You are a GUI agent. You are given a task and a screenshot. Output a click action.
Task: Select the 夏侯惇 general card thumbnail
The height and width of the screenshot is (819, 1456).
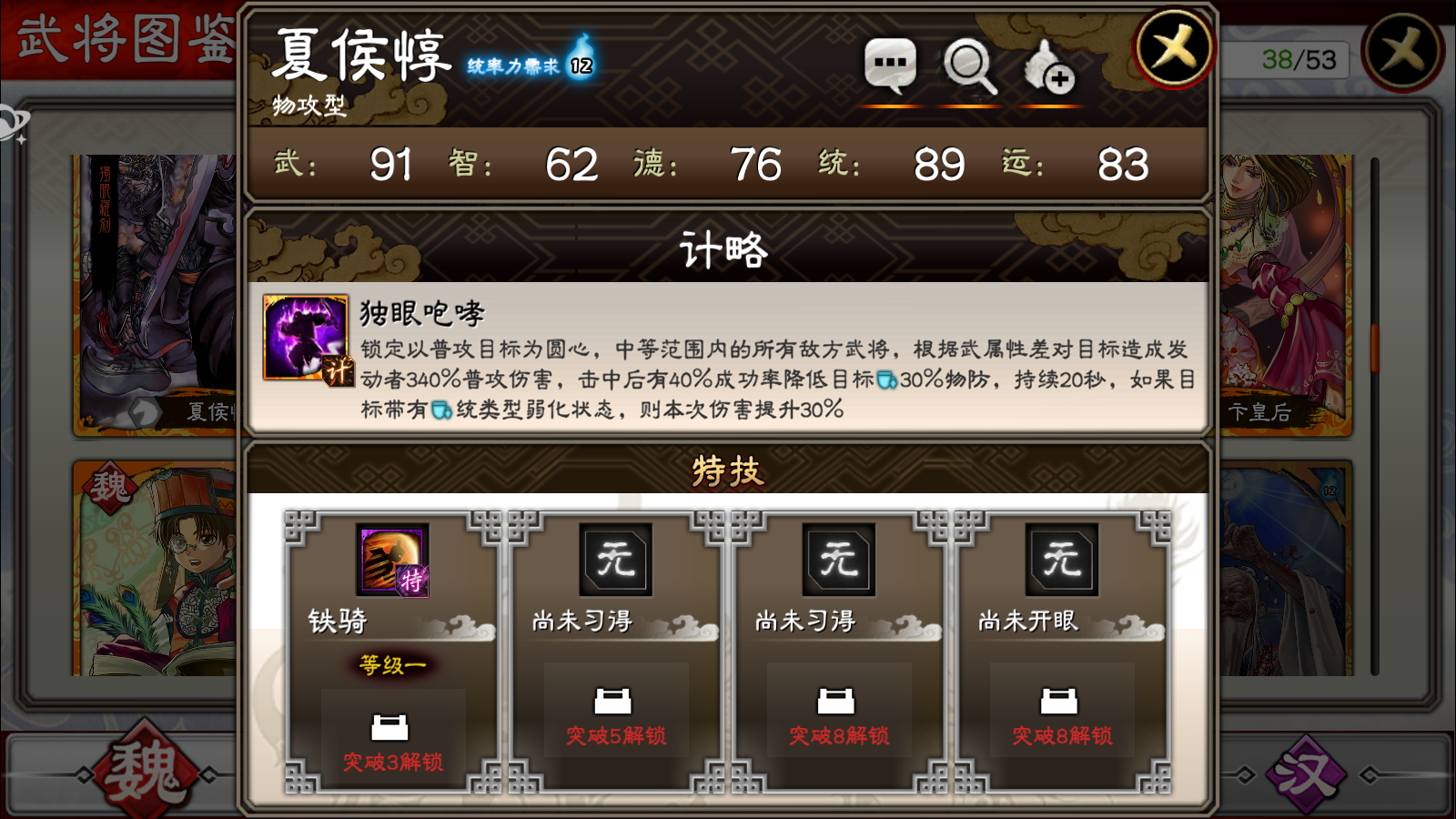[157, 294]
